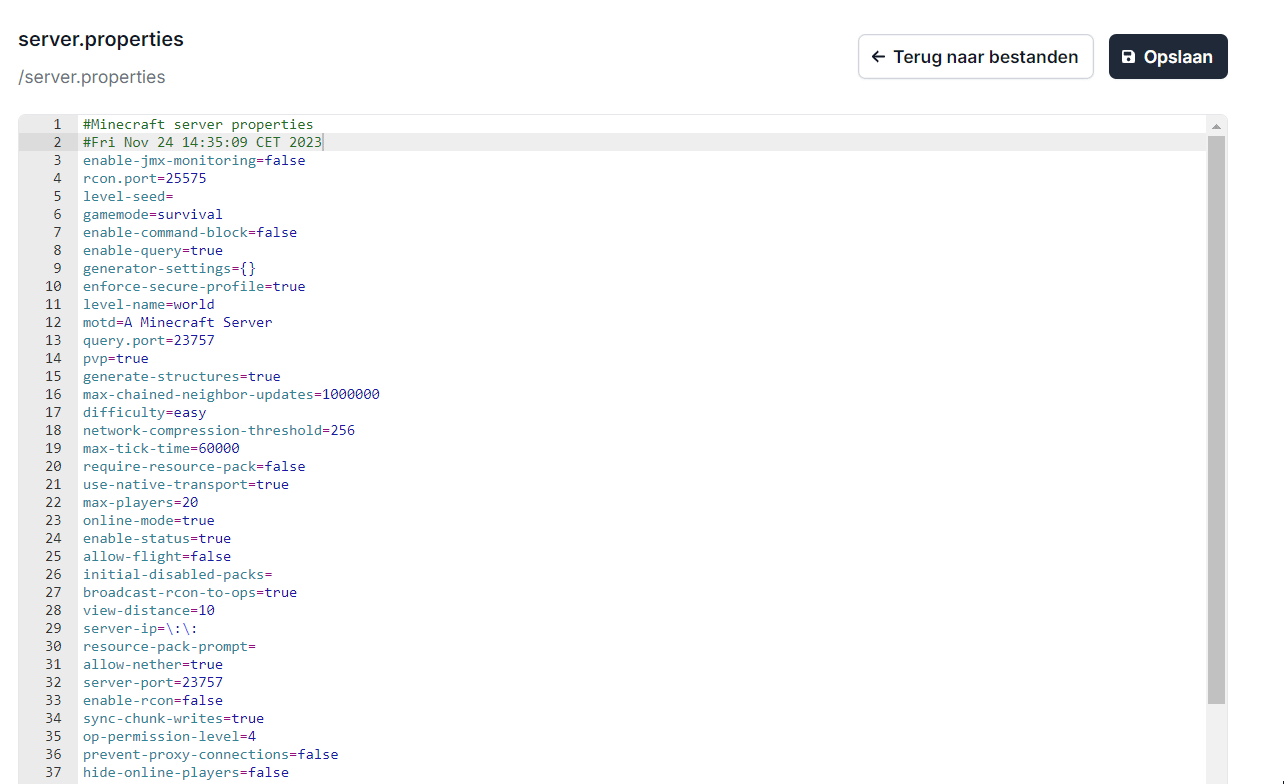1284x784 pixels.
Task: Click the online-mode=true line
Action: pyautogui.click(x=148, y=520)
